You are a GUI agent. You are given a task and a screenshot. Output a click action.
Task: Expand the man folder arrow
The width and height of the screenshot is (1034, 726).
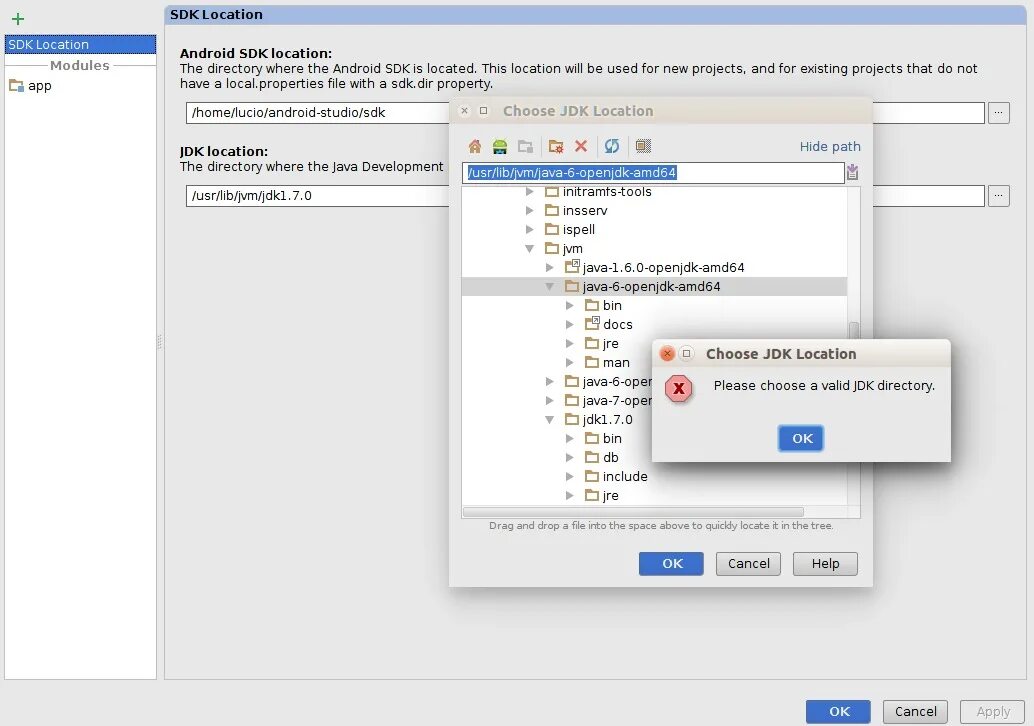(570, 363)
